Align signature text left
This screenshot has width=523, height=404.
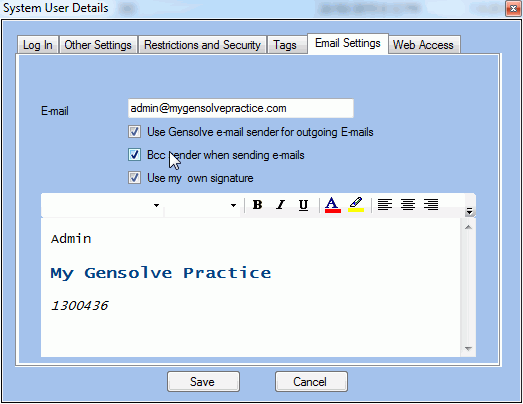[385, 205]
